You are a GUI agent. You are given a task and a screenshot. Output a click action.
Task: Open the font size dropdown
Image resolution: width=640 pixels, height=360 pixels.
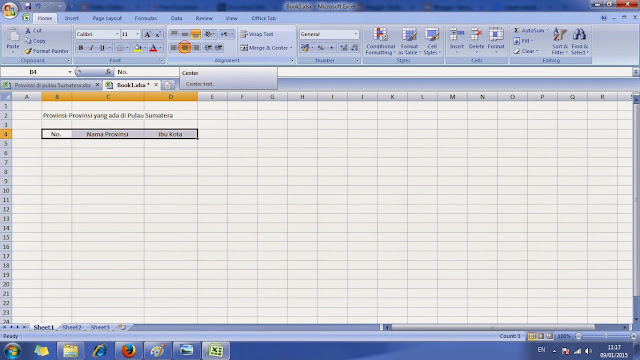point(137,34)
